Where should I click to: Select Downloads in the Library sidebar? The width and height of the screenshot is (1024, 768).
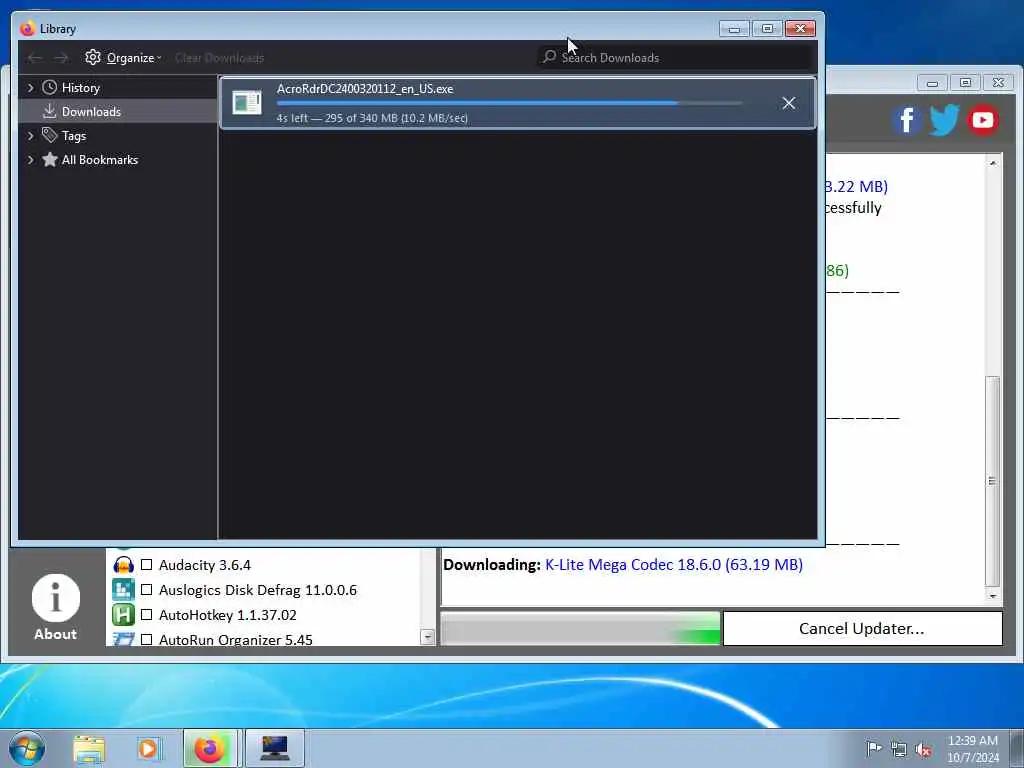tap(118, 112)
